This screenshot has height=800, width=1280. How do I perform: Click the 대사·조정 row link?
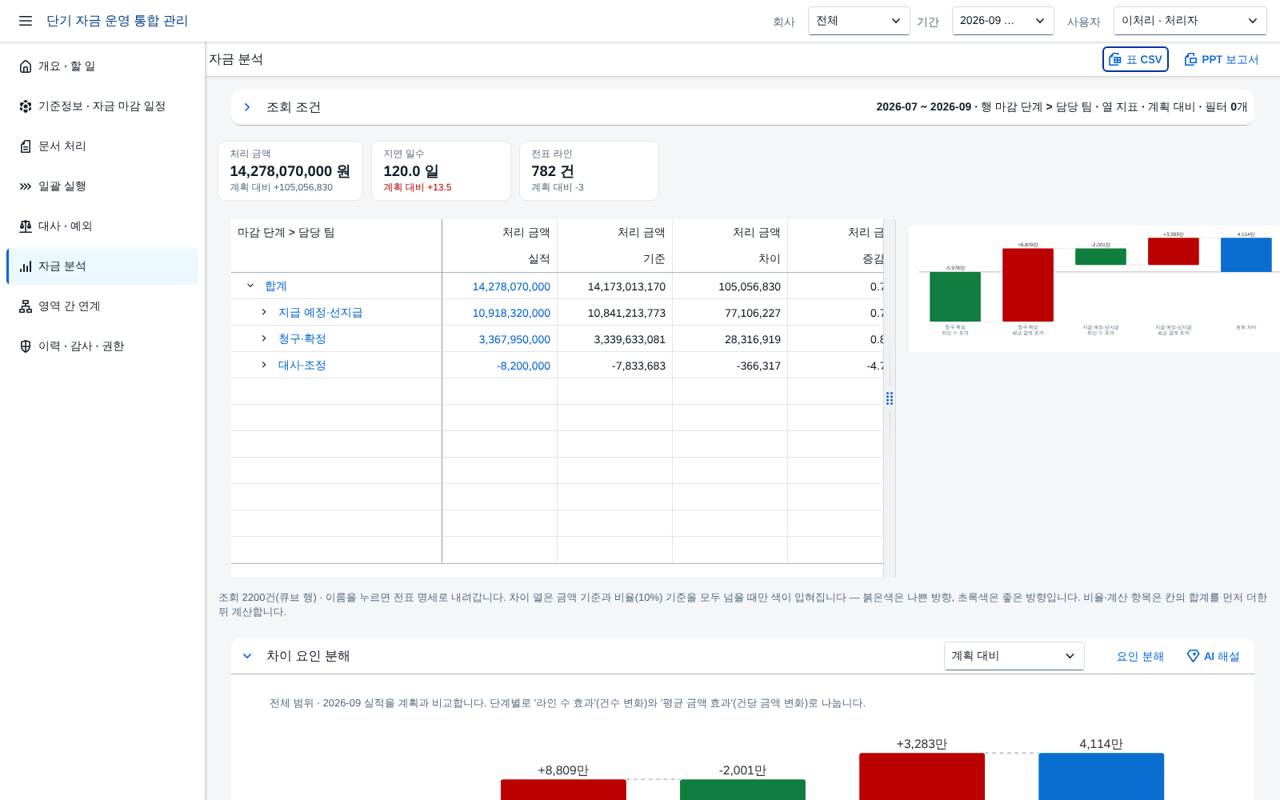[x=302, y=365]
